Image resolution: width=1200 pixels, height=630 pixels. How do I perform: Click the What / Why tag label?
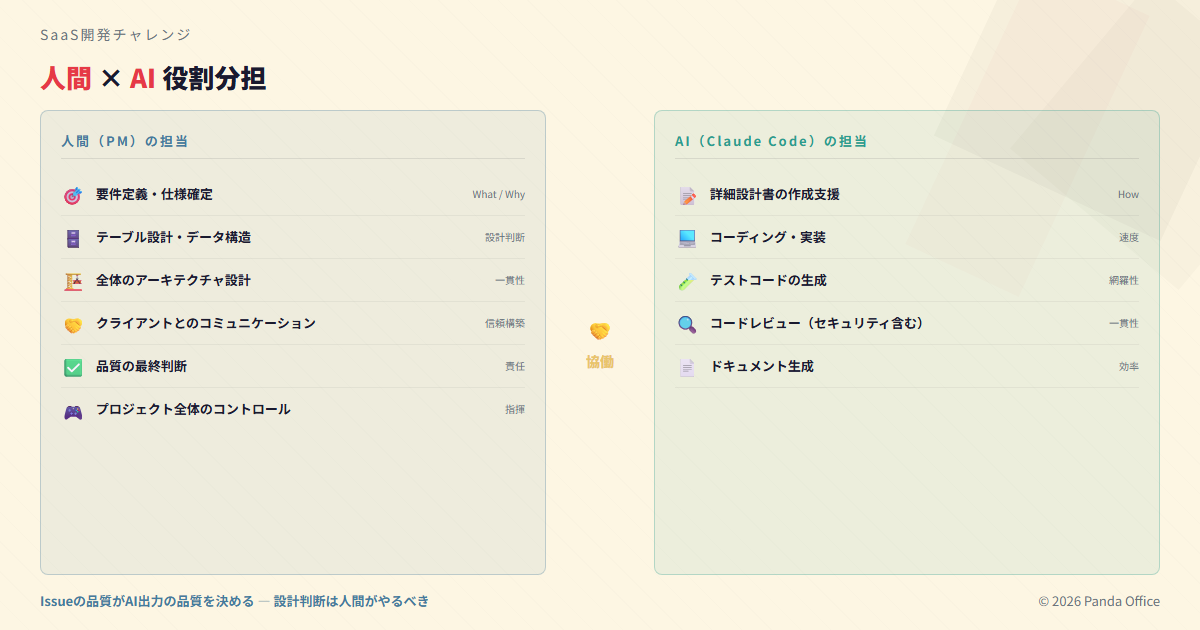(x=498, y=195)
